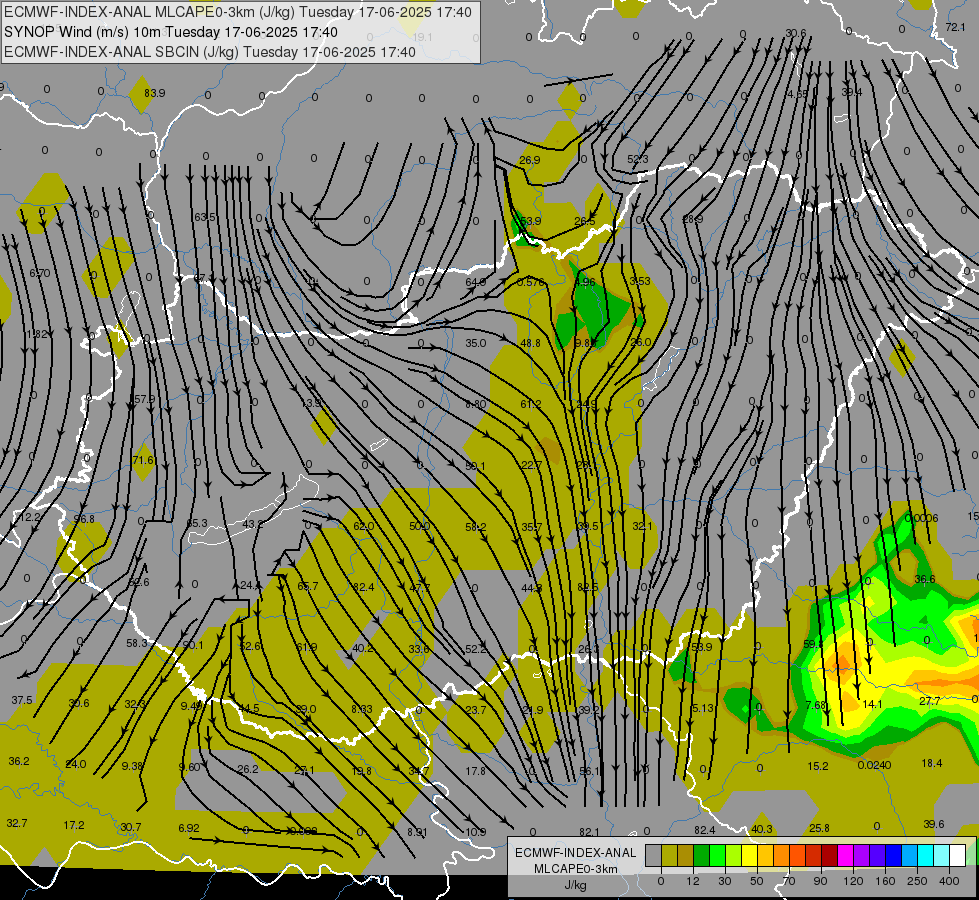This screenshot has height=900, width=979.
Task: Click map value 71.6
Action: pos(143,460)
